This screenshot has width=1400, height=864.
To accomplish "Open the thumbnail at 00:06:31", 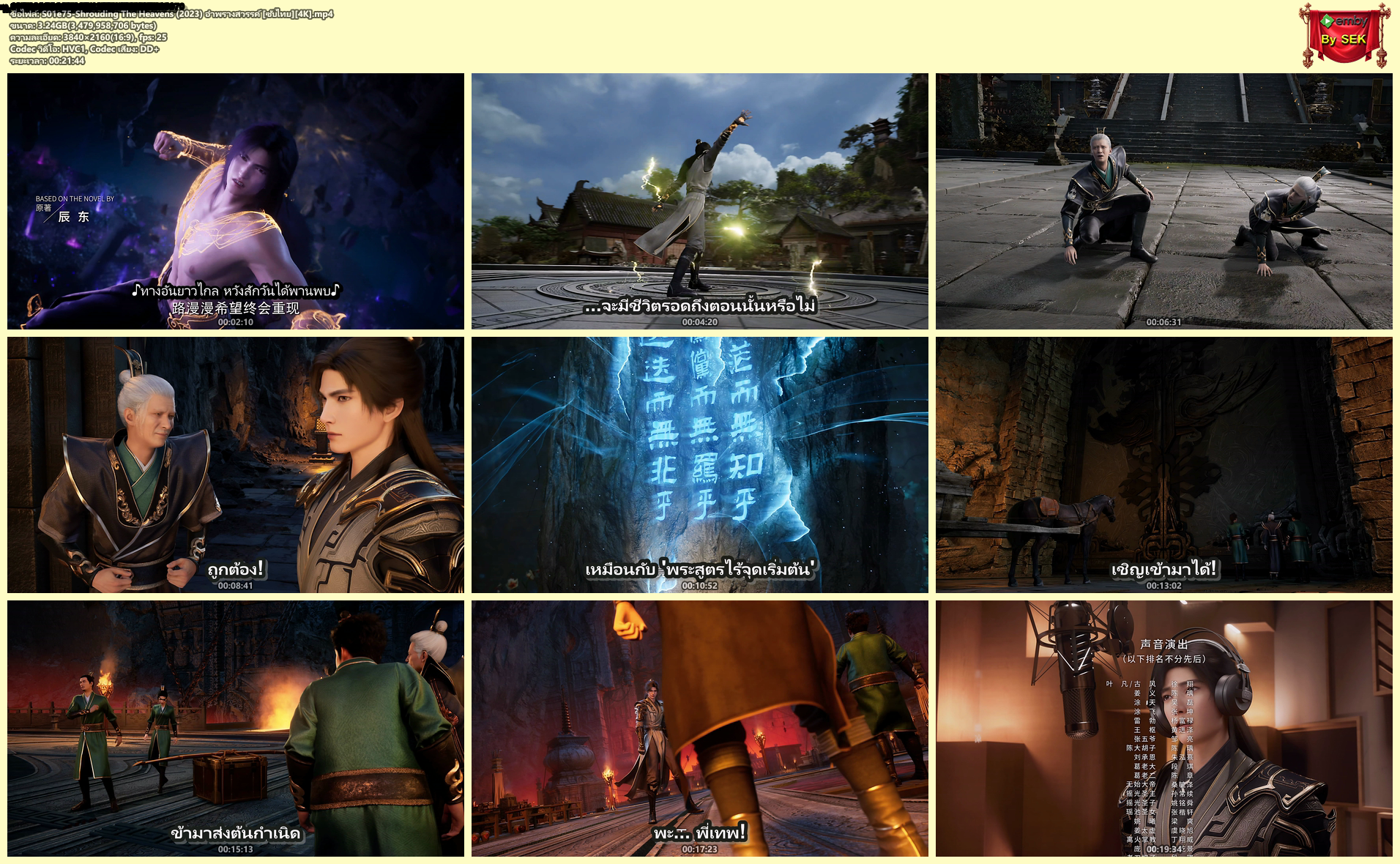I will (x=1164, y=201).
